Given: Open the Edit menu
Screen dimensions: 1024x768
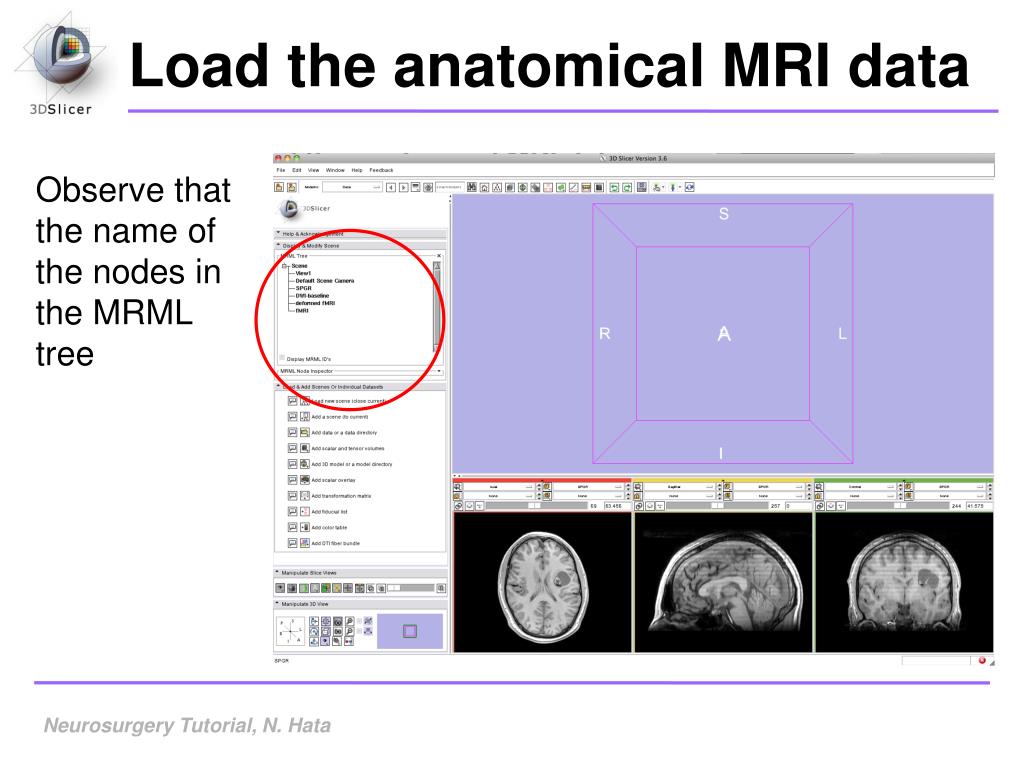Looking at the screenshot, I should 296,170.
